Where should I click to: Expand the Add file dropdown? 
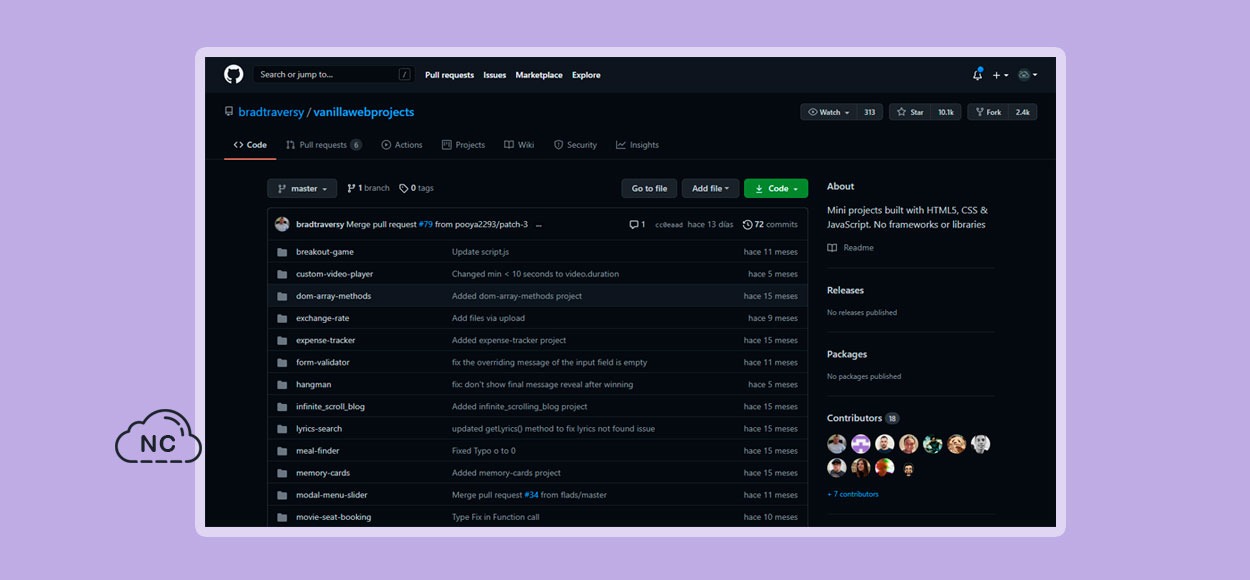pyautogui.click(x=711, y=188)
